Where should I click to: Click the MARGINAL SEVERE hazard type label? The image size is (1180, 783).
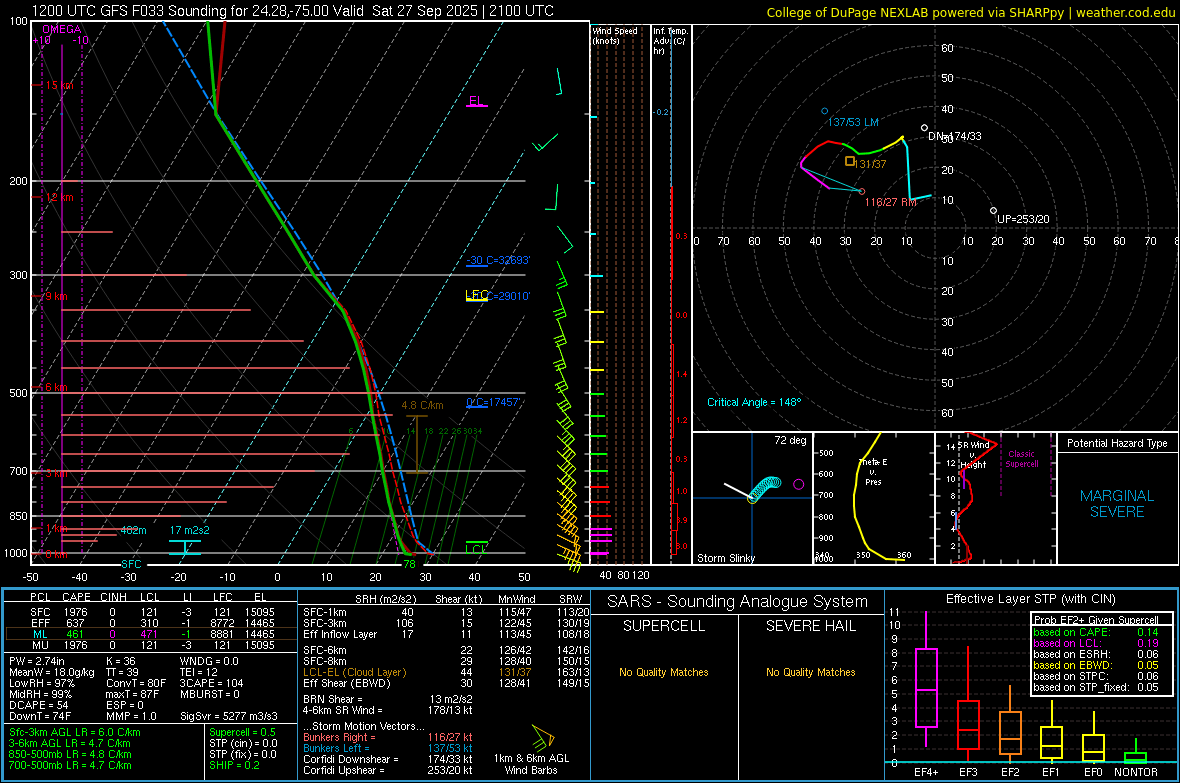pyautogui.click(x=1117, y=504)
